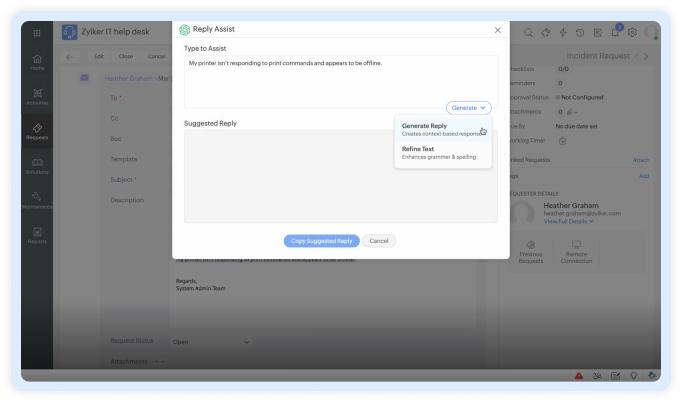Open Requests module in sidebar

click(37, 131)
